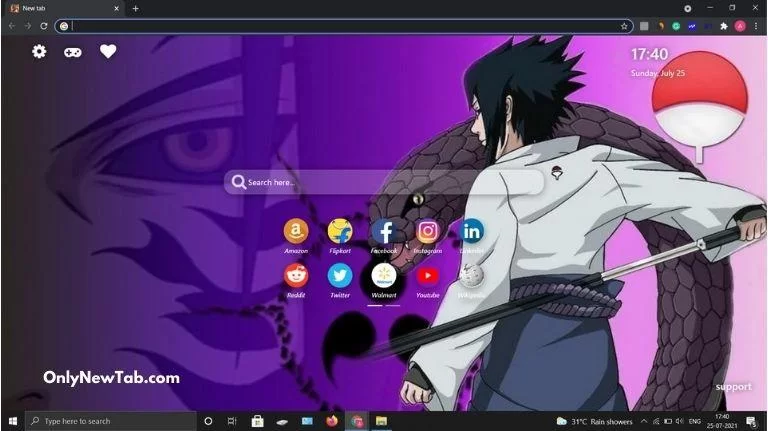The width and height of the screenshot is (768, 431).
Task: Open Task View on taskbar
Action: [x=232, y=421]
